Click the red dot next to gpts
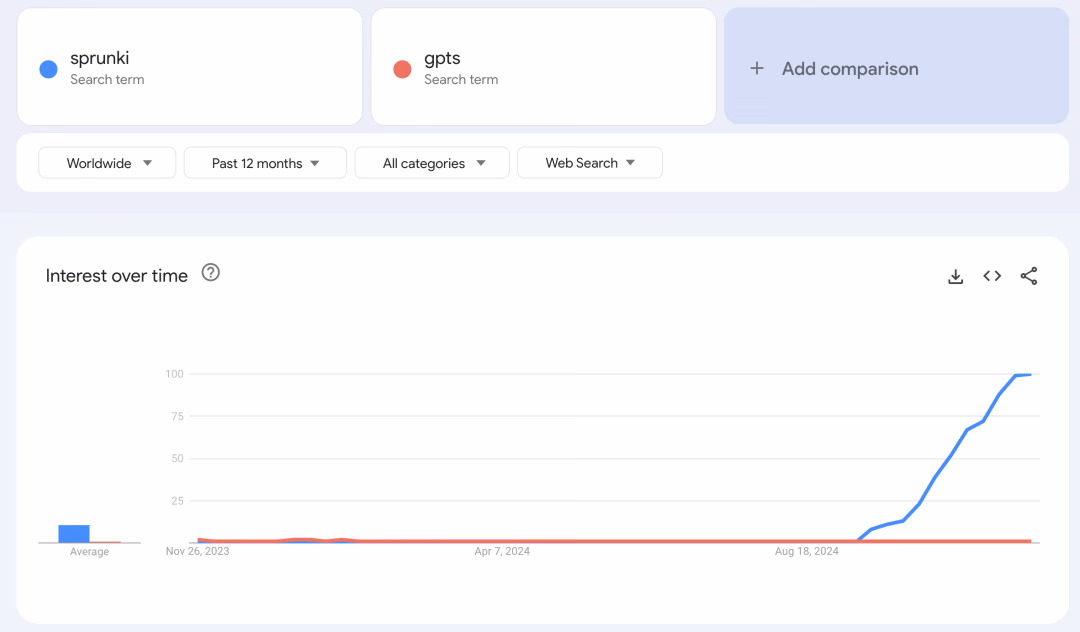This screenshot has width=1080, height=632. 402,69
